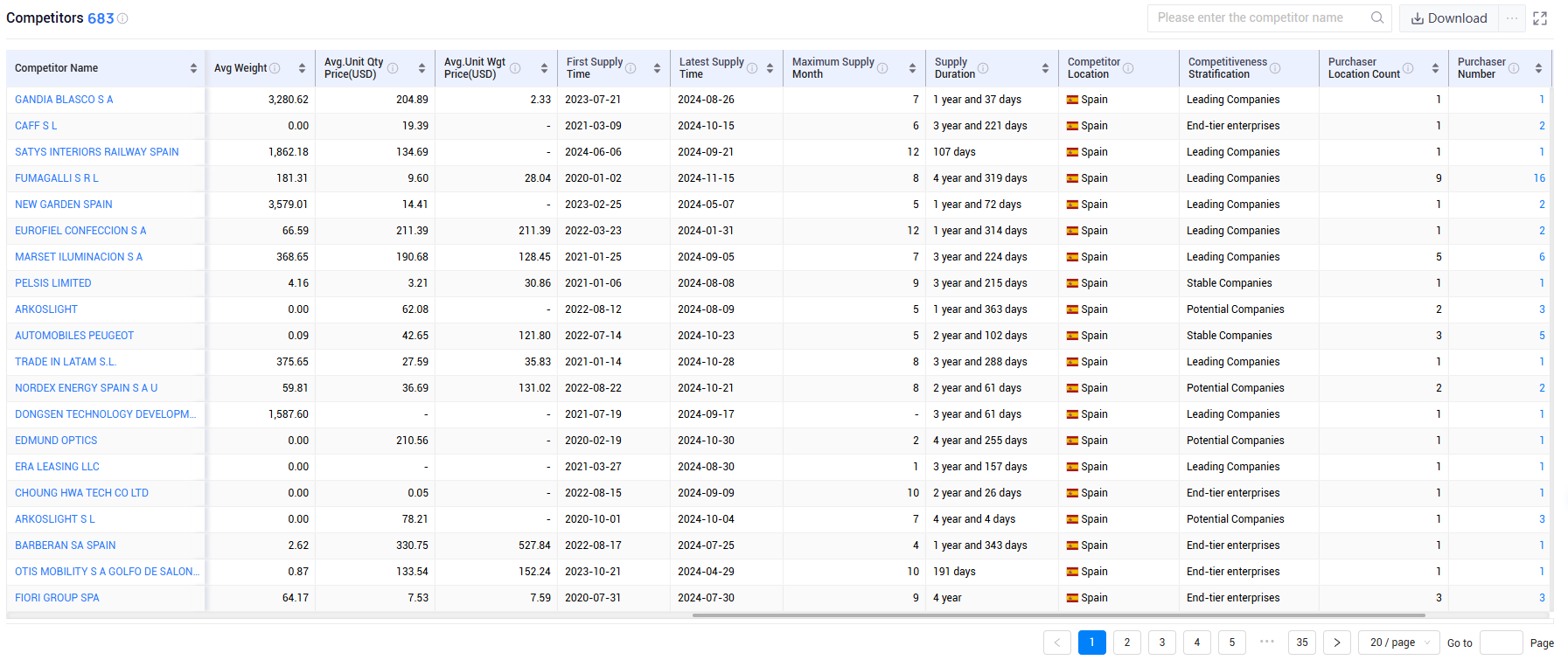
Task: Select page 3 in pagination
Action: tap(1162, 643)
